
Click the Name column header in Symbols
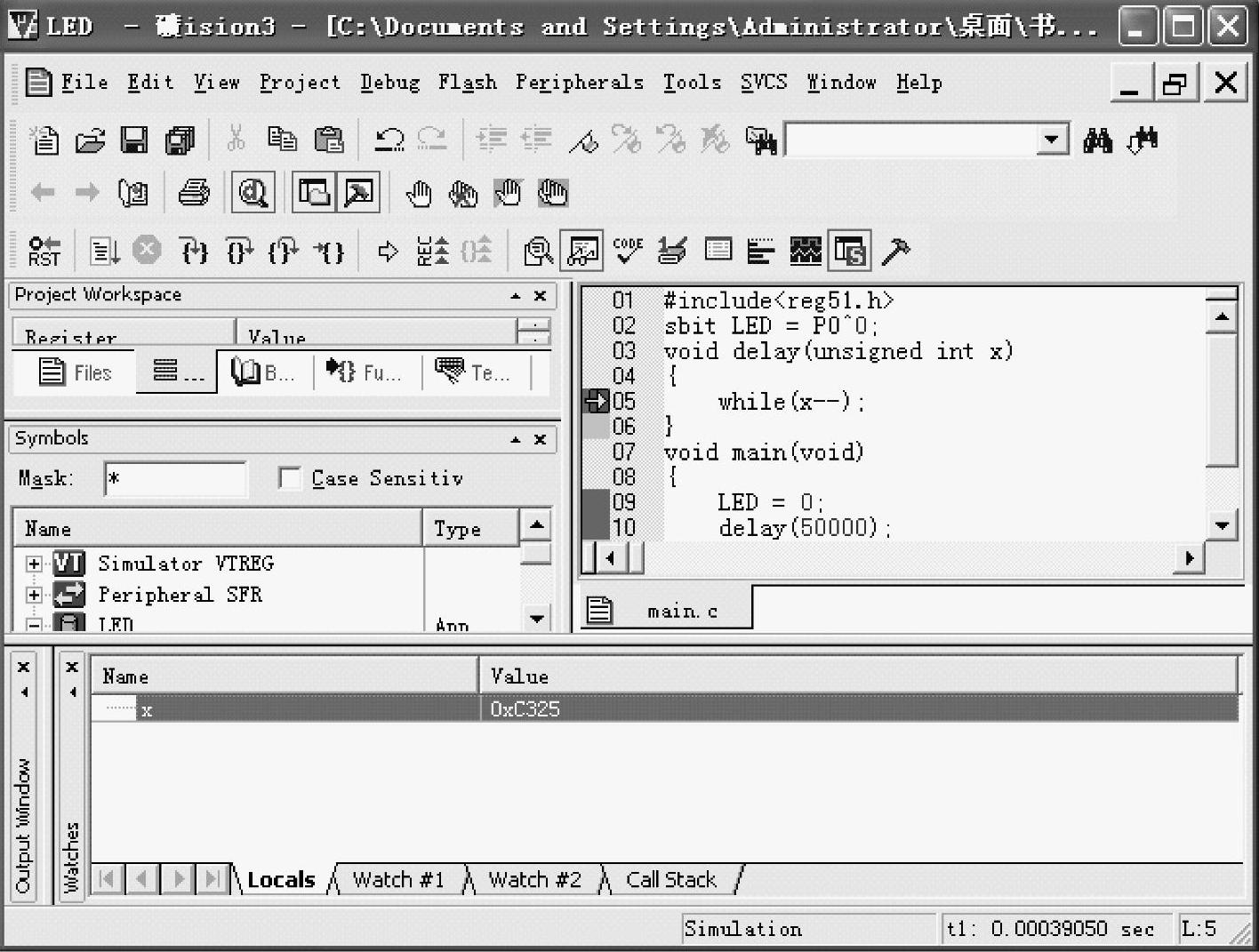[x=218, y=528]
